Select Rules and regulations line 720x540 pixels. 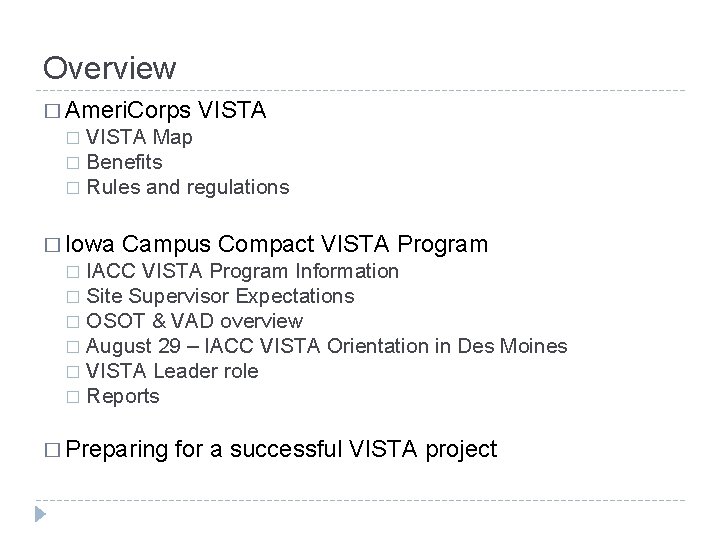click(188, 186)
